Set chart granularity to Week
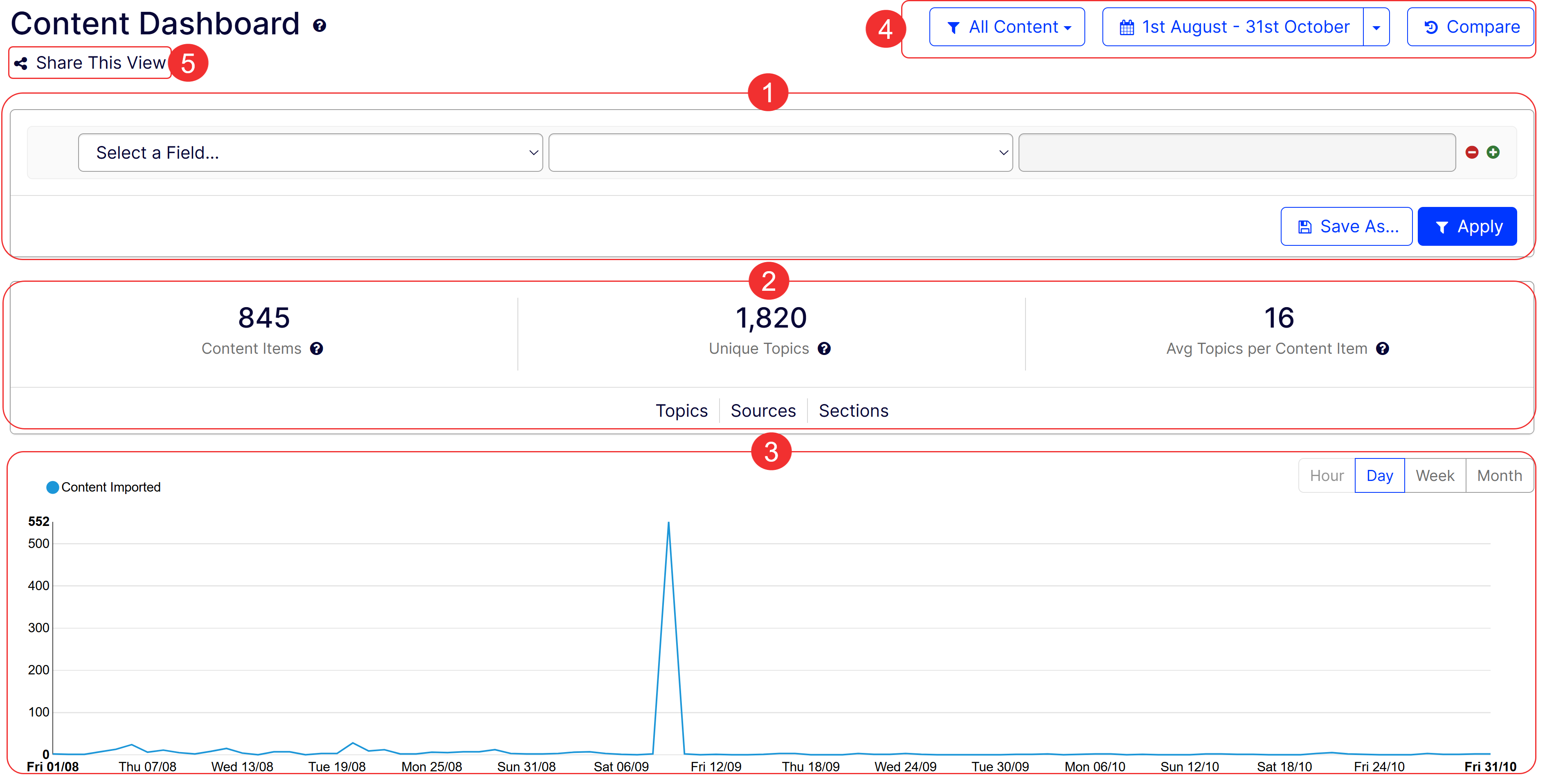This screenshot has height=784, width=1545. (1435, 476)
